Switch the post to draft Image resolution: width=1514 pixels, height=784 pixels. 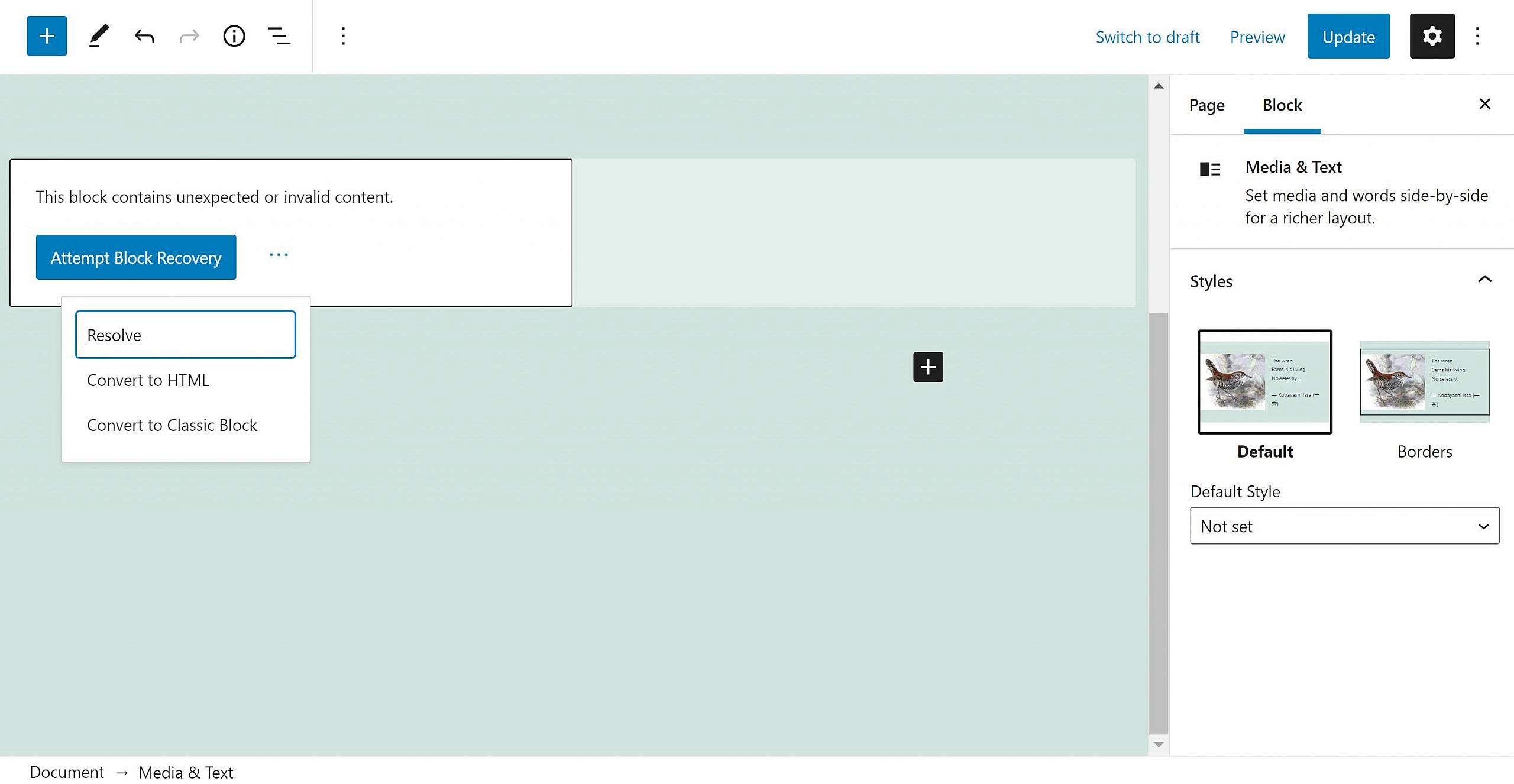pyautogui.click(x=1147, y=37)
